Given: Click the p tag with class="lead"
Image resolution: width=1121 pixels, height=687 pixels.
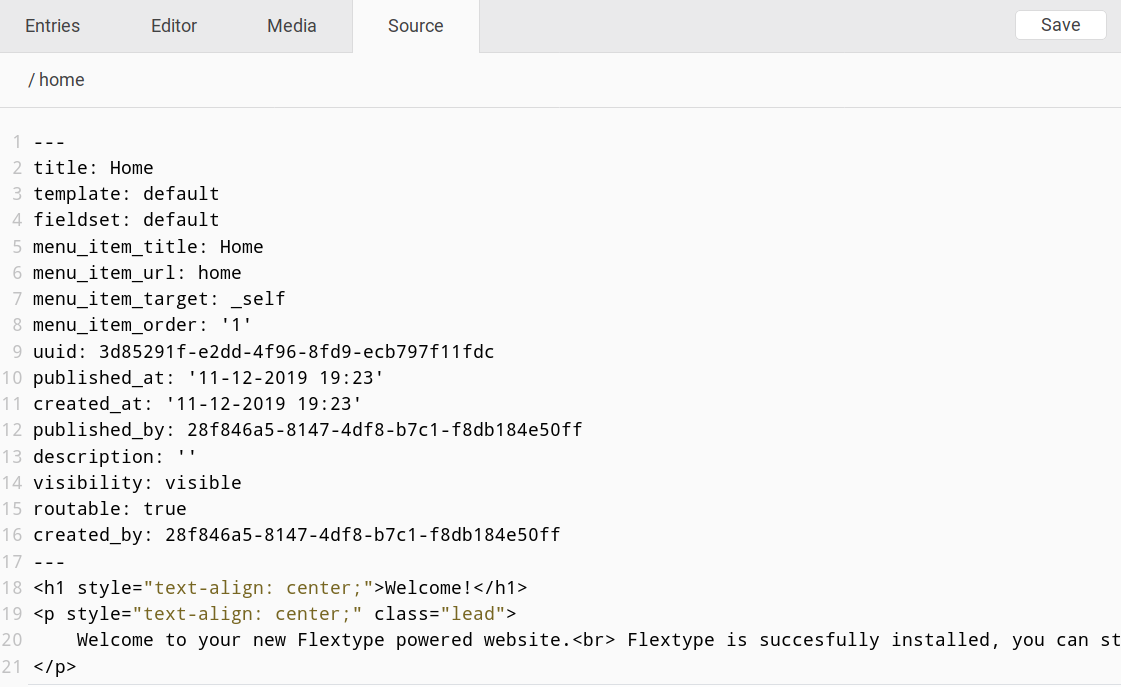Looking at the screenshot, I should [x=275, y=614].
